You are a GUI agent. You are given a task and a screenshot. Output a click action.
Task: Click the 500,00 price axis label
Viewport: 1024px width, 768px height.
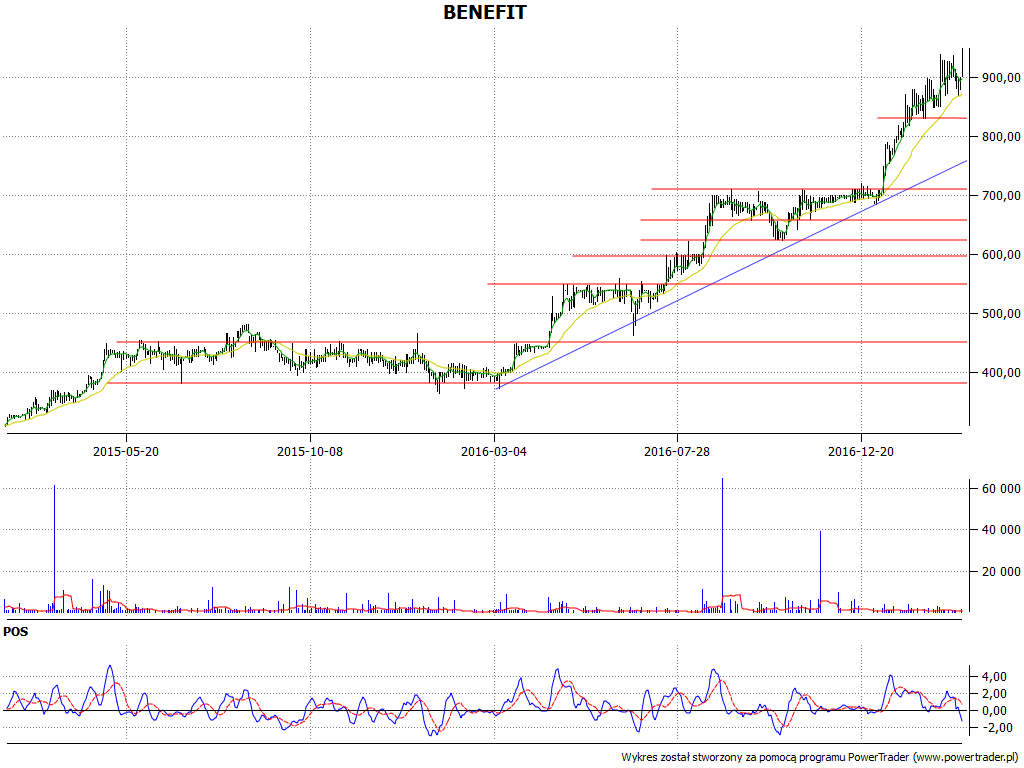click(1000, 313)
